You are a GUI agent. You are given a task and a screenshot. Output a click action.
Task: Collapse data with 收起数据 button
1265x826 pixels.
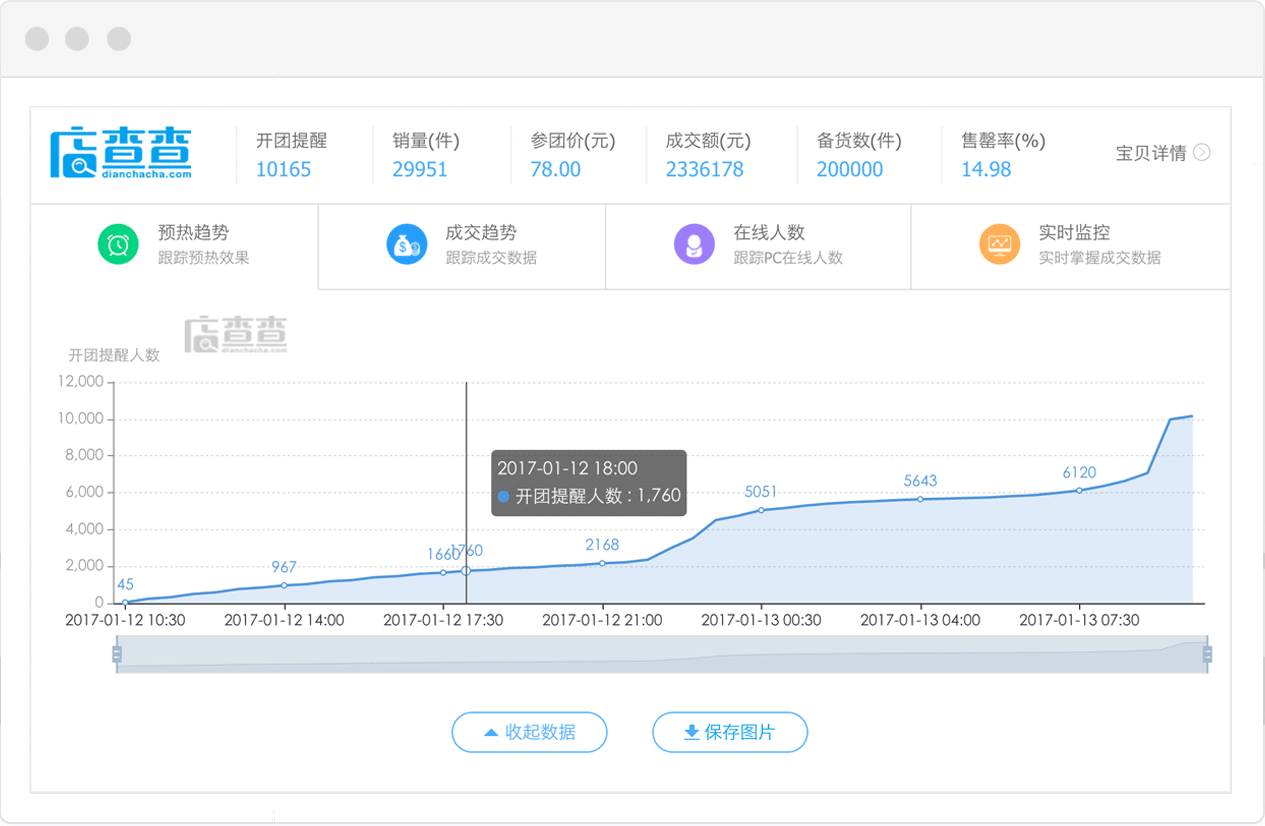tap(529, 732)
